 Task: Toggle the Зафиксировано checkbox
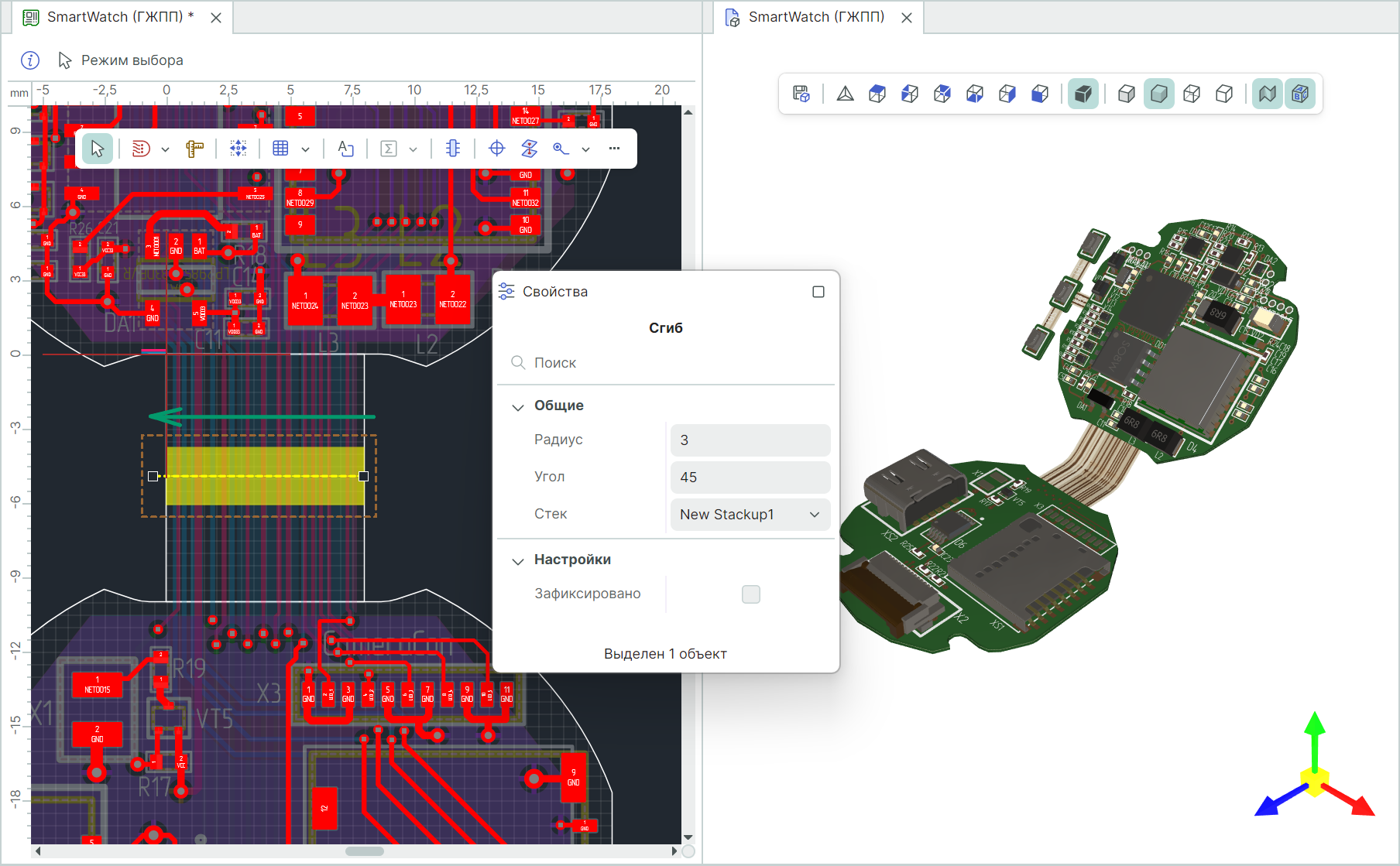point(750,594)
